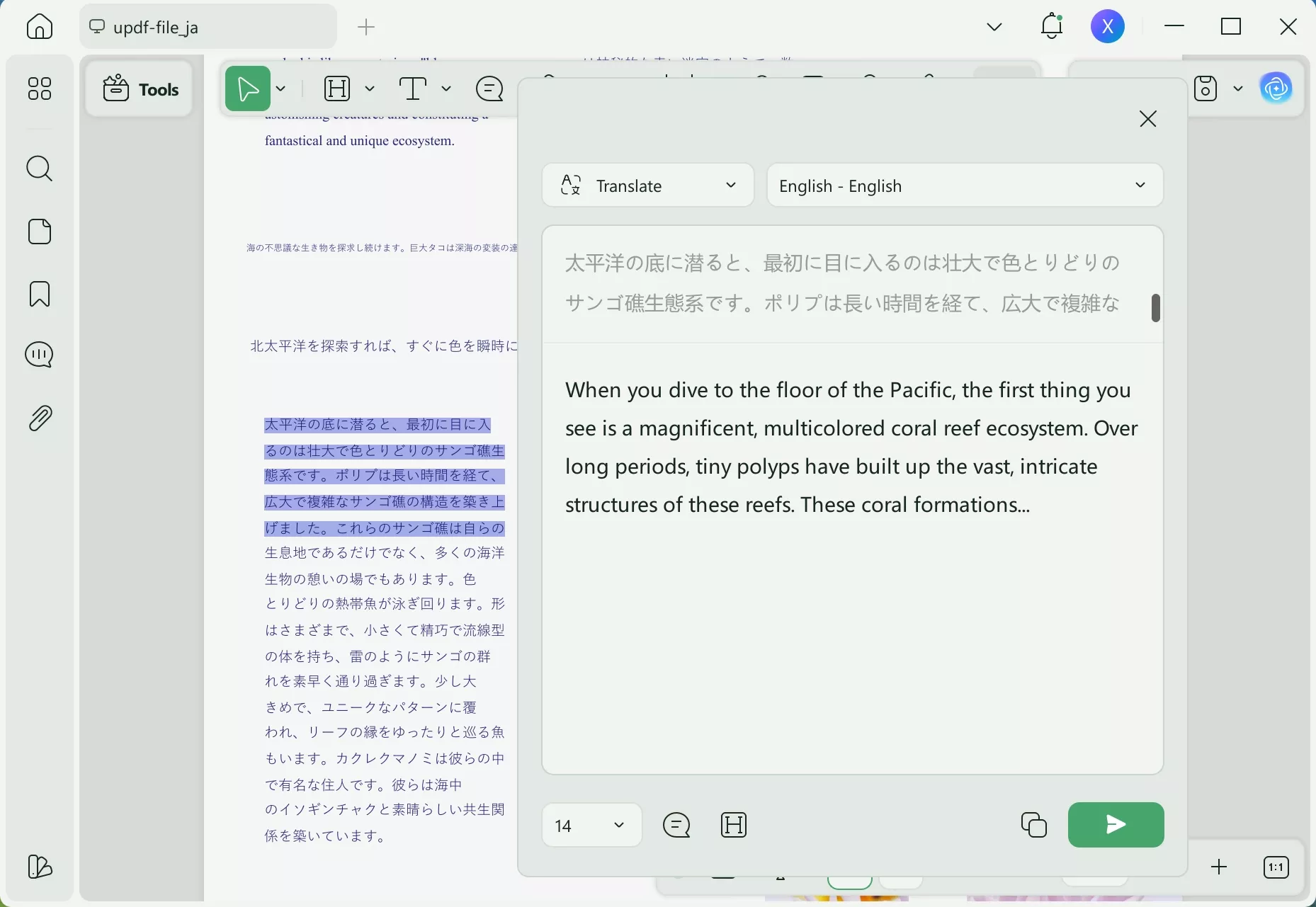Screen dimensions: 1316x907
Task: Expand the Translate mode dropdown
Action: [648, 186]
